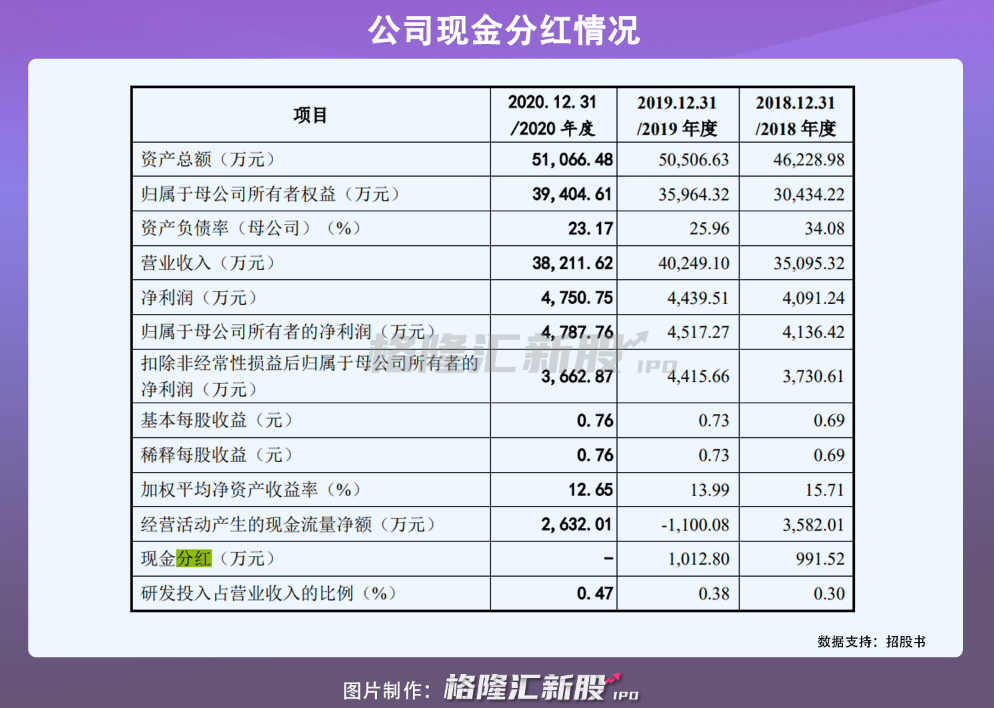994x708 pixels.
Task: Click the value 0.47
Action: point(595,594)
